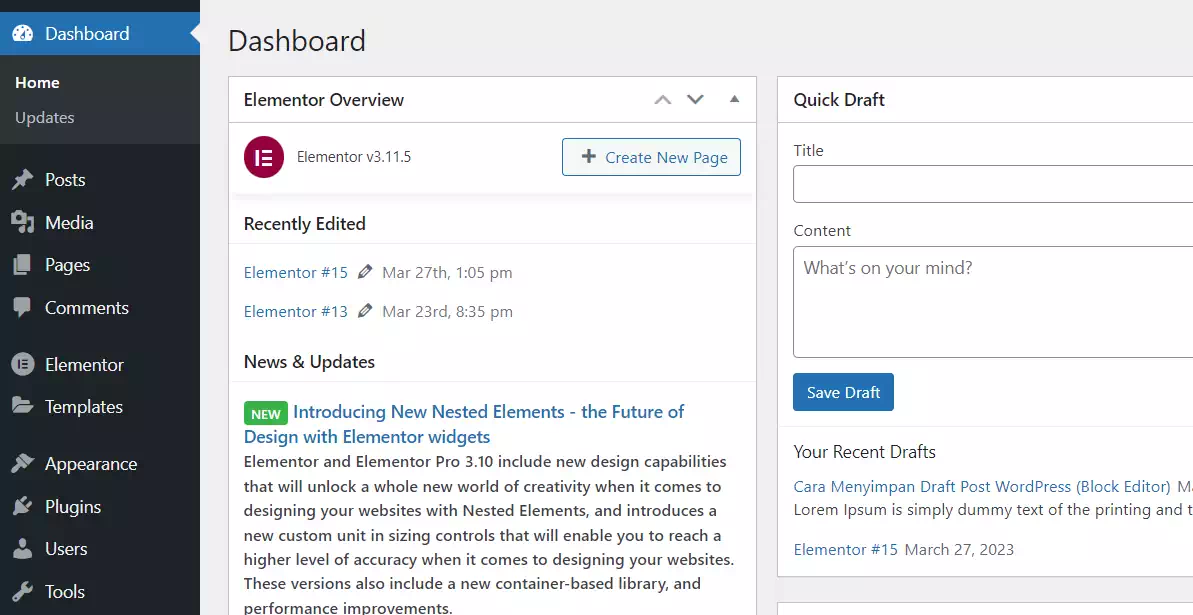
Task: Collapse the Elementor Overview panel with the triangle toggle
Action: [734, 99]
